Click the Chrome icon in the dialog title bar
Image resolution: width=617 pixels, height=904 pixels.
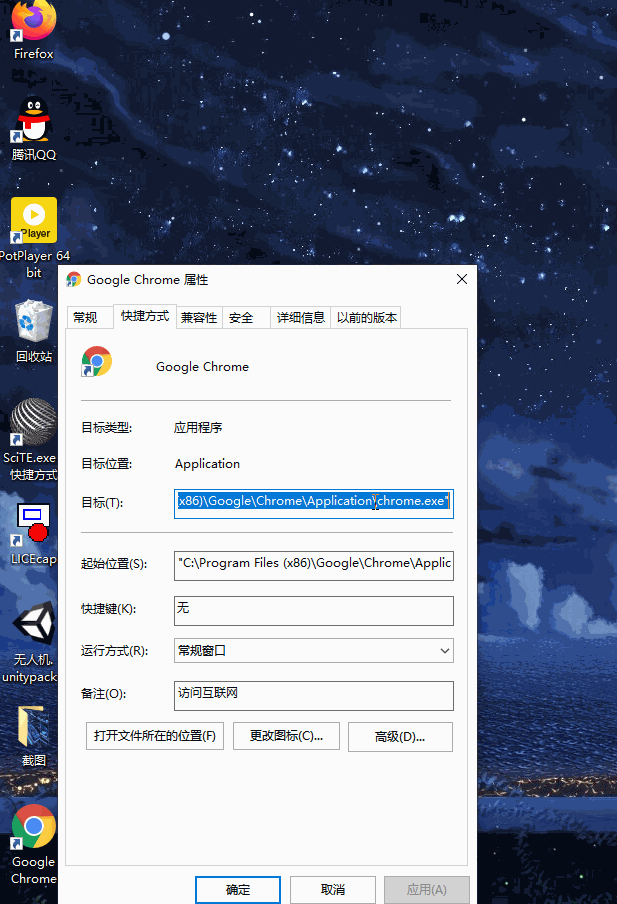point(73,280)
